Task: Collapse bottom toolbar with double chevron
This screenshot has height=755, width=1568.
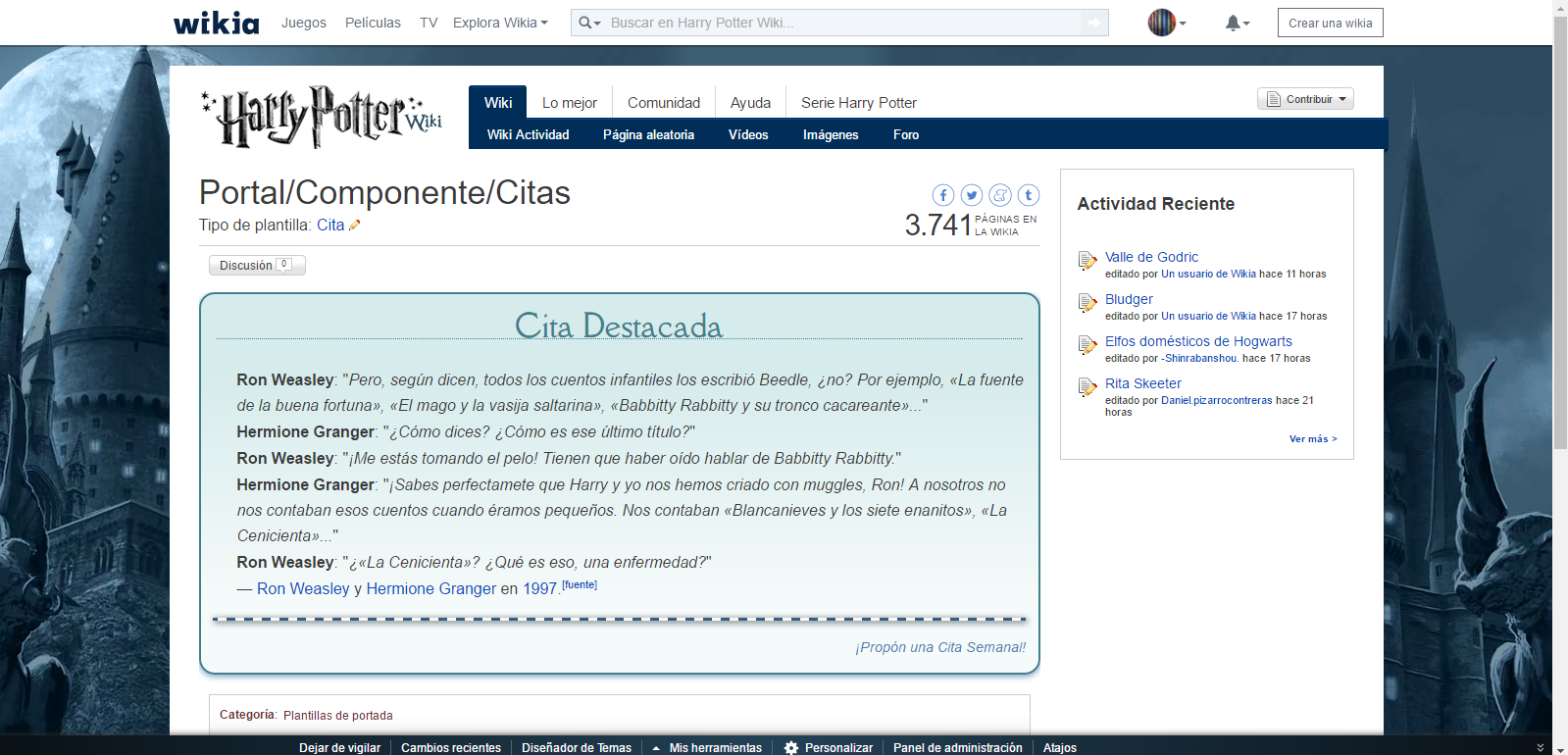Action: click(x=1541, y=747)
